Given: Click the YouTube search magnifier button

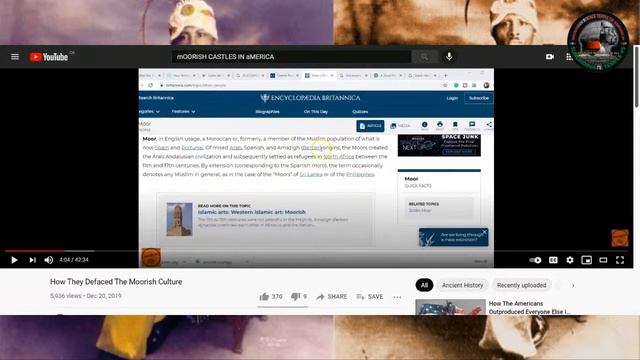Looking at the screenshot, I should coord(424,57).
